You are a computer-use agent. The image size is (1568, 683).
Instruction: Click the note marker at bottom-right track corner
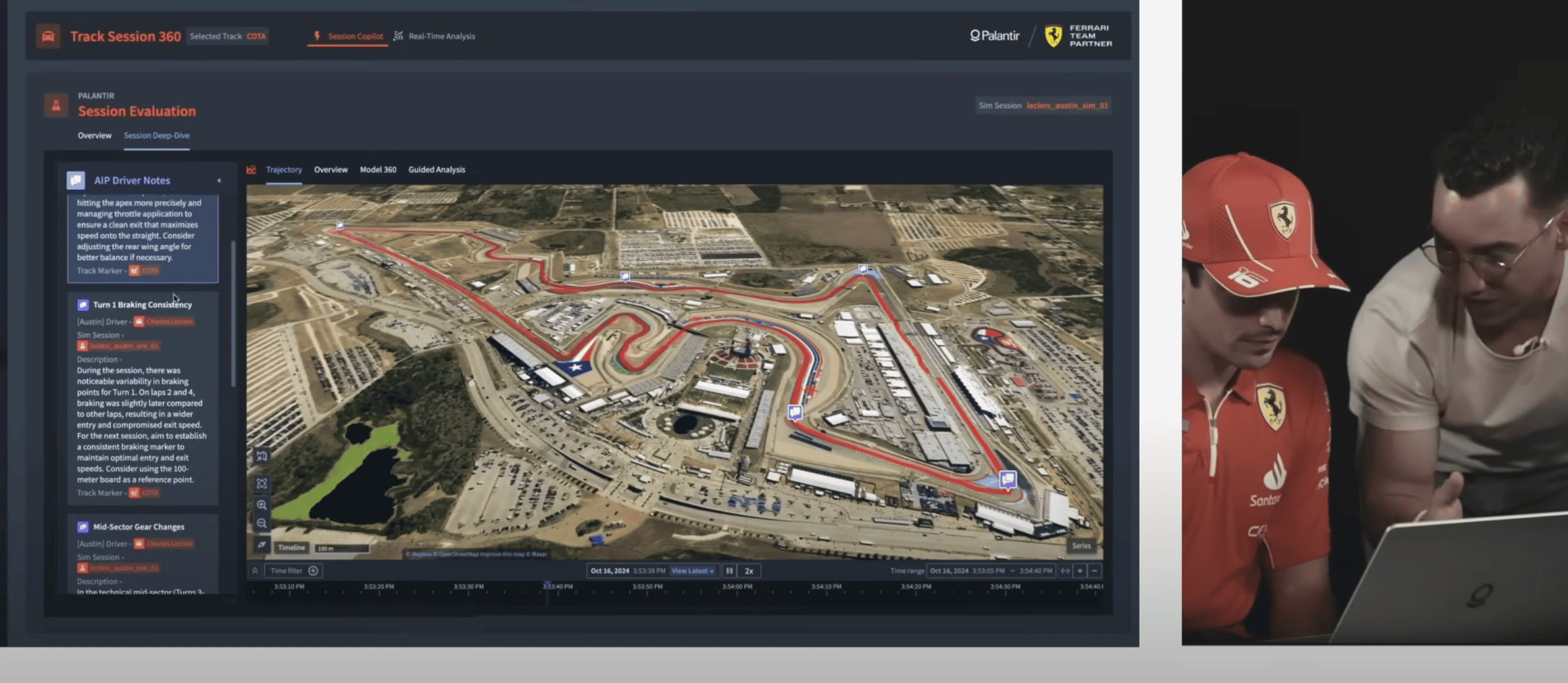click(x=1008, y=479)
